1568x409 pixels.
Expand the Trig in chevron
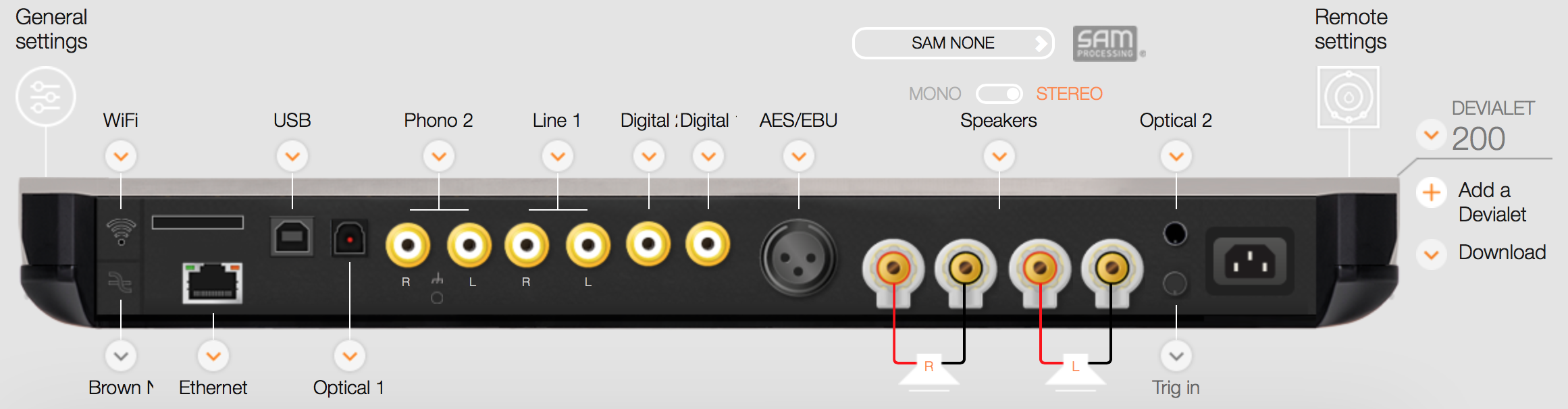[x=1176, y=356]
